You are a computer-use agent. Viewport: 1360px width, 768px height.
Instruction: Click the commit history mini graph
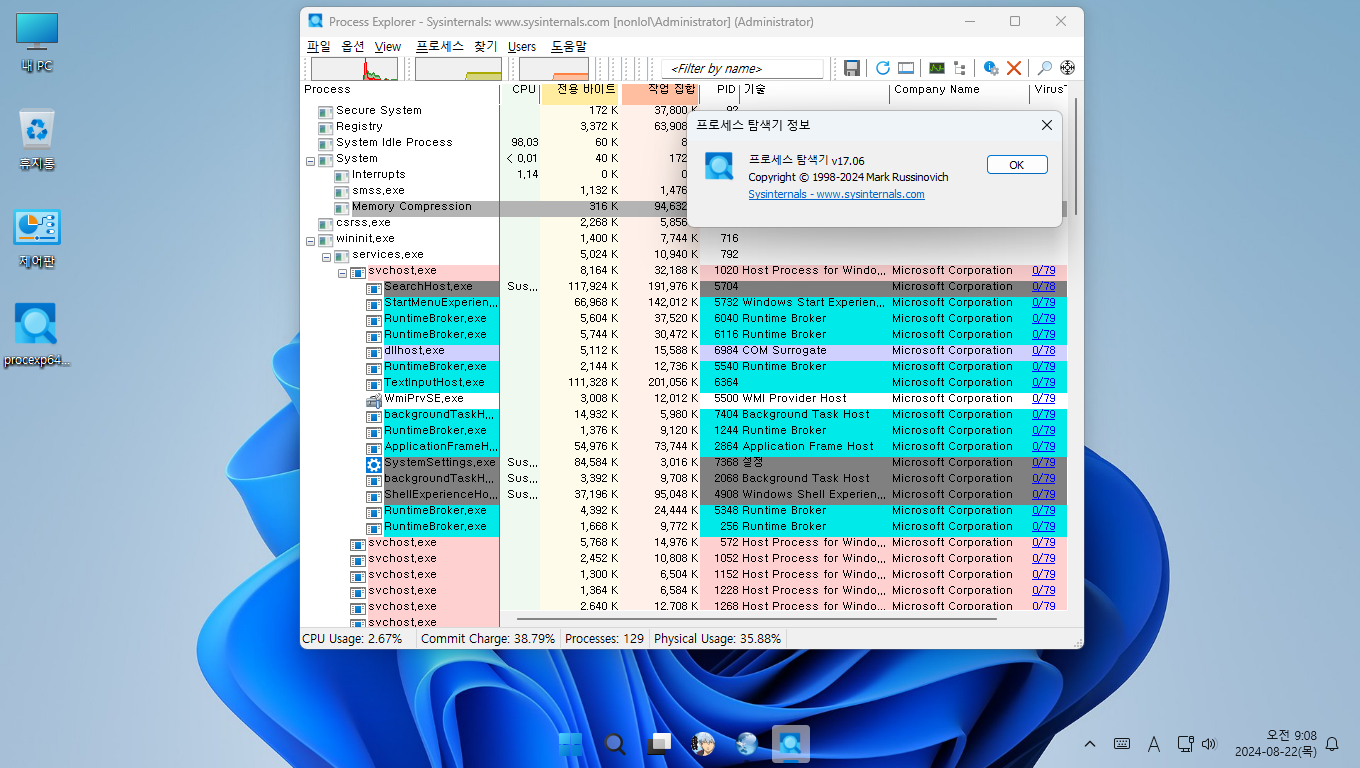(458, 69)
